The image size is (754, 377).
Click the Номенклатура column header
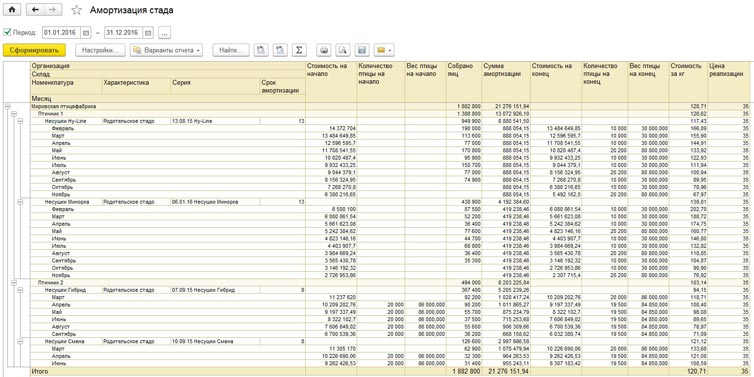pyautogui.click(x=66, y=87)
